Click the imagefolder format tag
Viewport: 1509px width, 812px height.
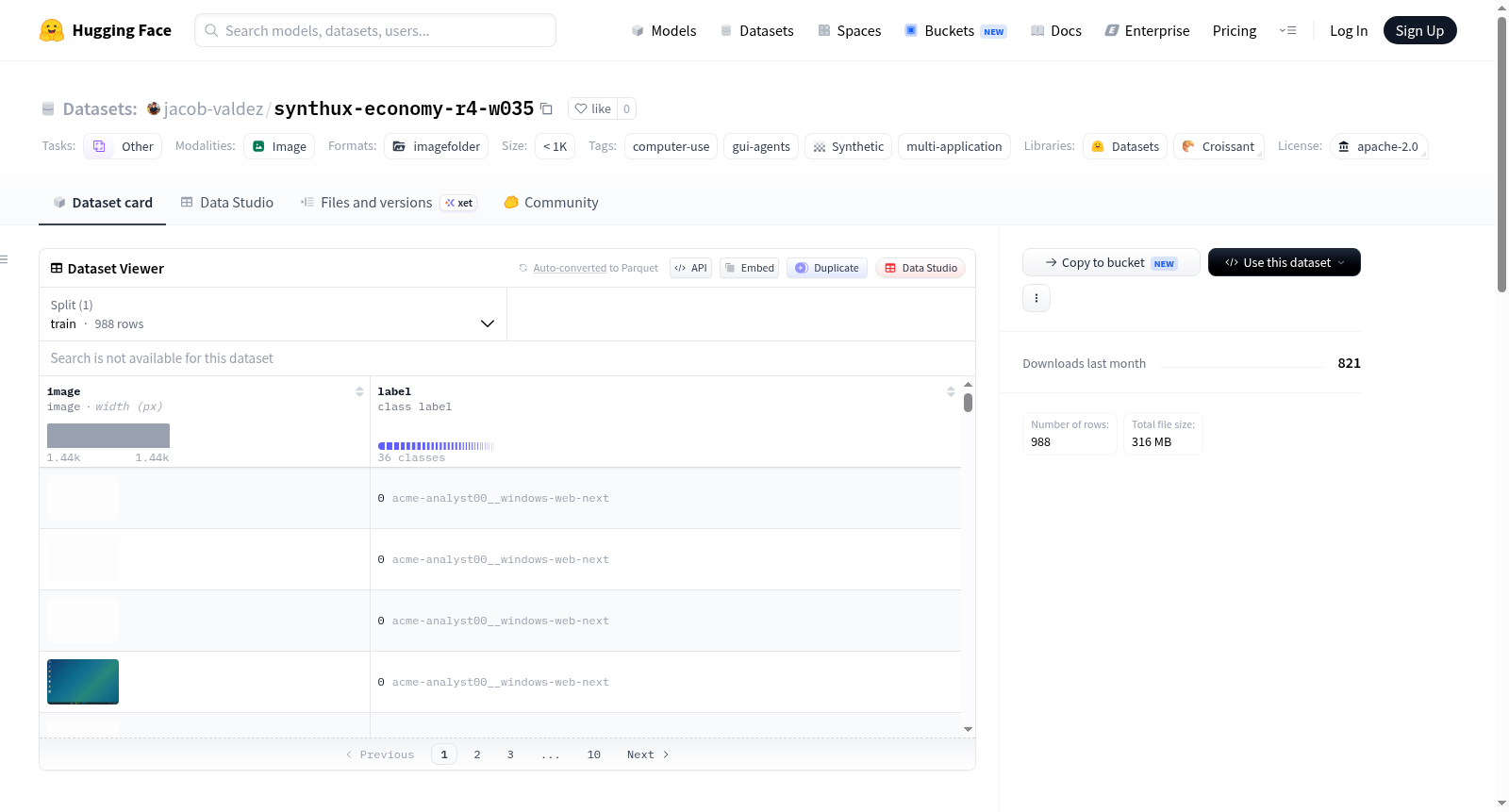pos(437,146)
